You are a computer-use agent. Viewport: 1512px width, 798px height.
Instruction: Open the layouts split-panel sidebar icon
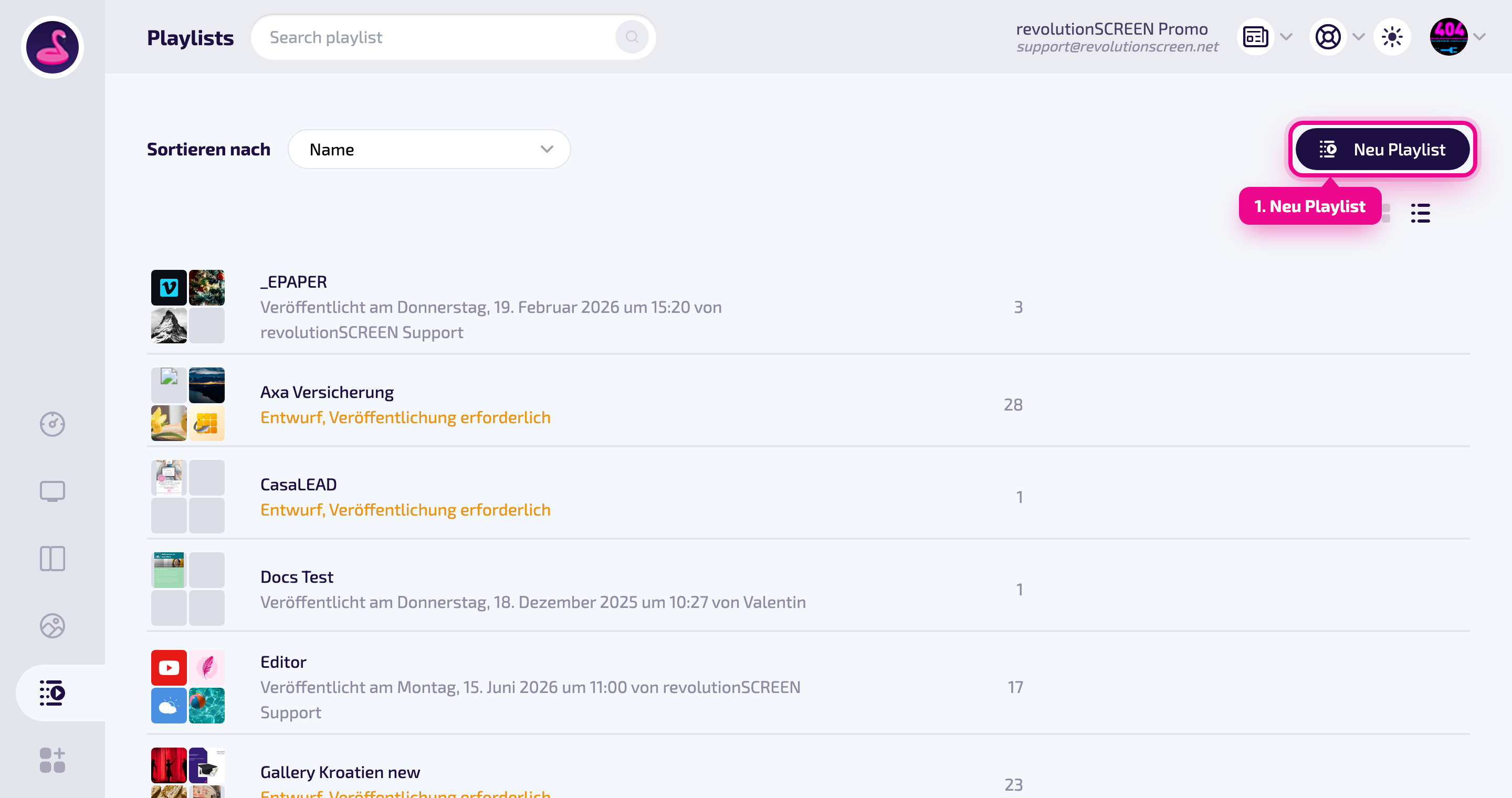[x=52, y=559]
